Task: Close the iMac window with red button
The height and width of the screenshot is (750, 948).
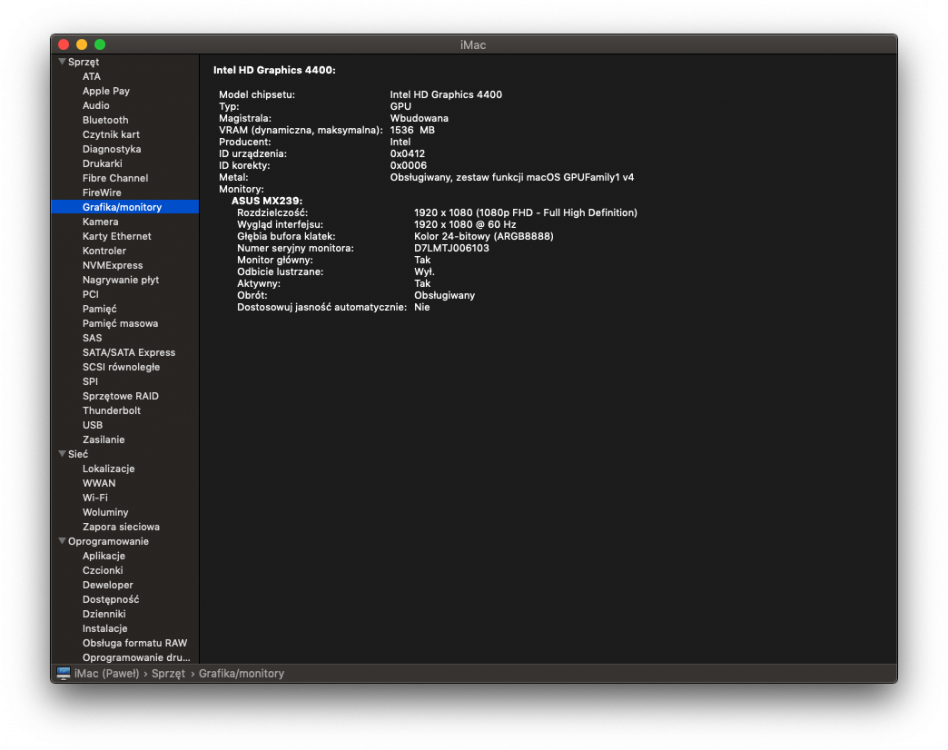Action: click(63, 44)
